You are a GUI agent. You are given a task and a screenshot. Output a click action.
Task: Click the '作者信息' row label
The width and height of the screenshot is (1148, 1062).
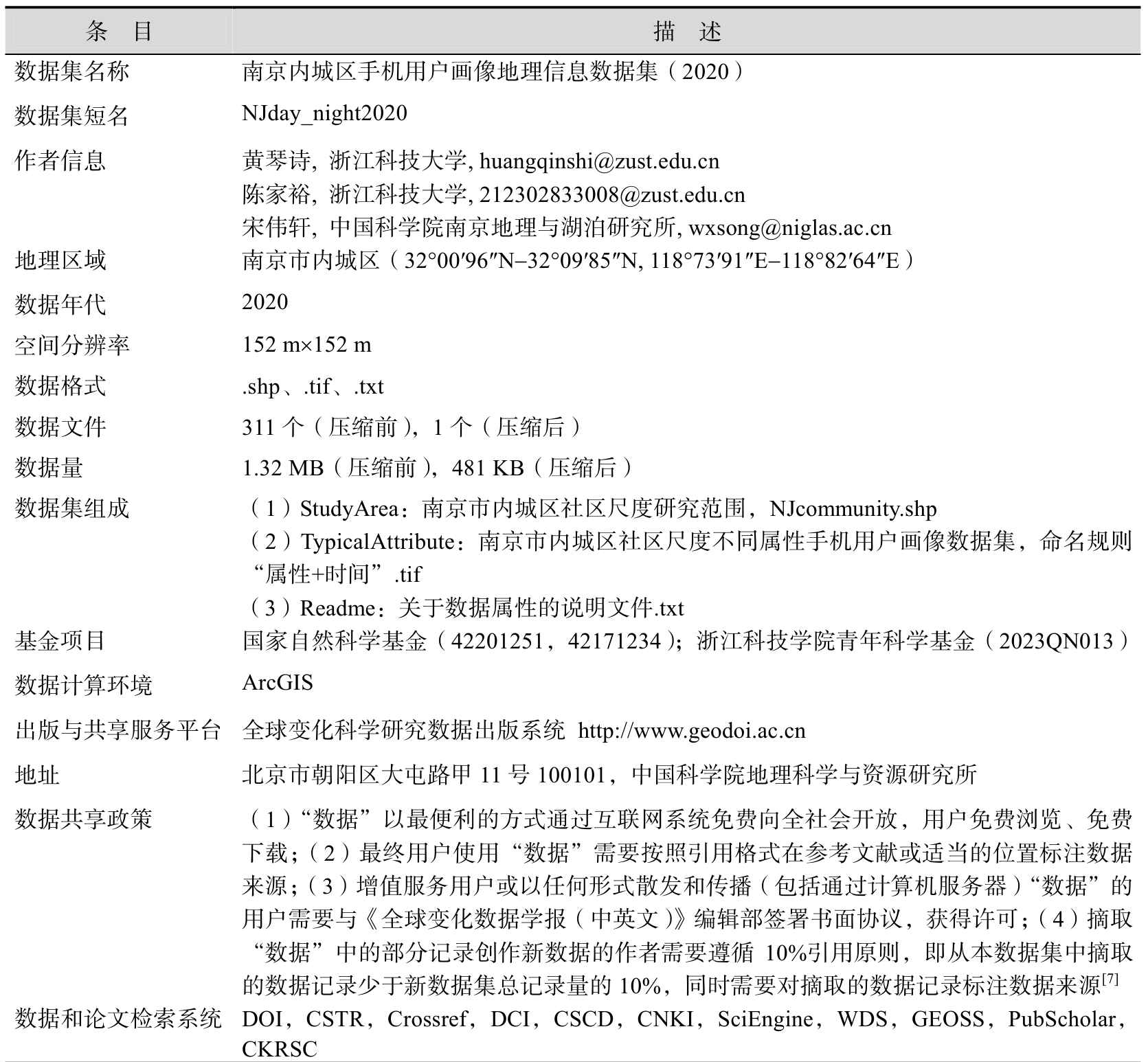click(x=60, y=161)
